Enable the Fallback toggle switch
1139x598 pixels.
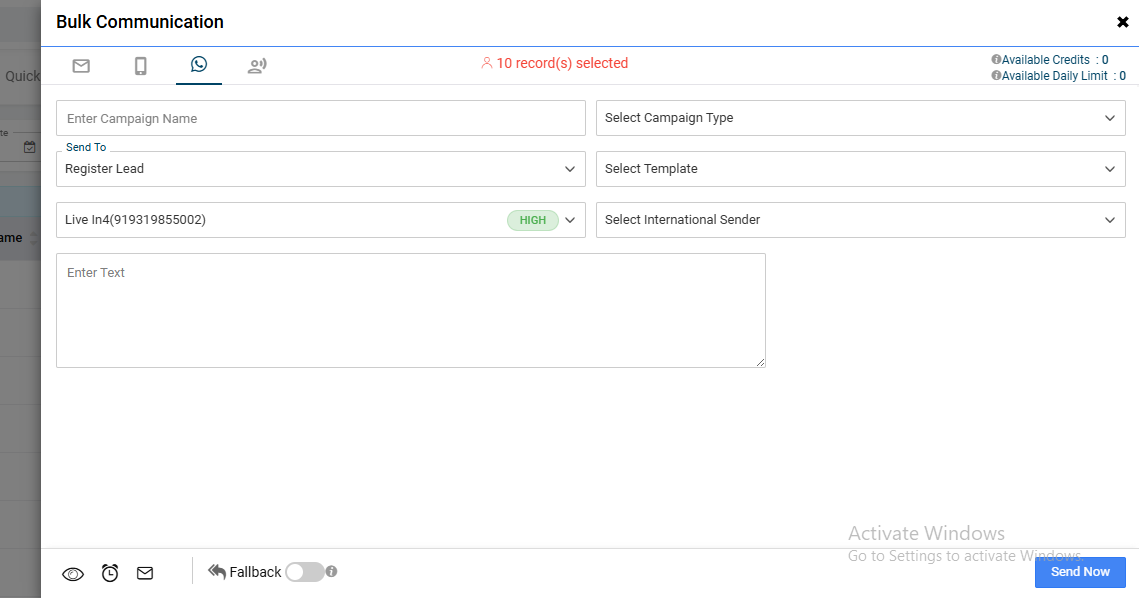click(x=304, y=572)
